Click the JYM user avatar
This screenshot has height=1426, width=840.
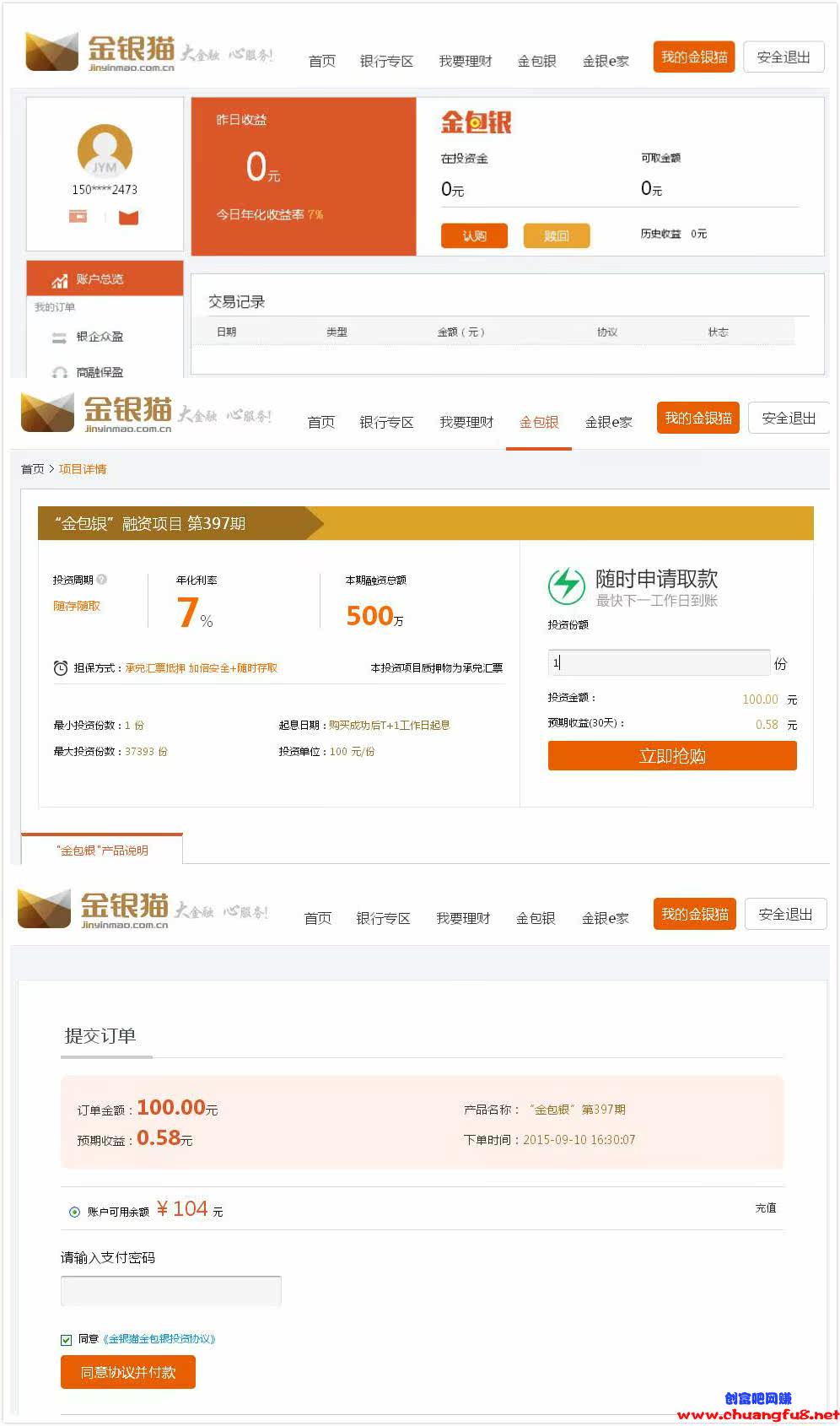click(105, 151)
